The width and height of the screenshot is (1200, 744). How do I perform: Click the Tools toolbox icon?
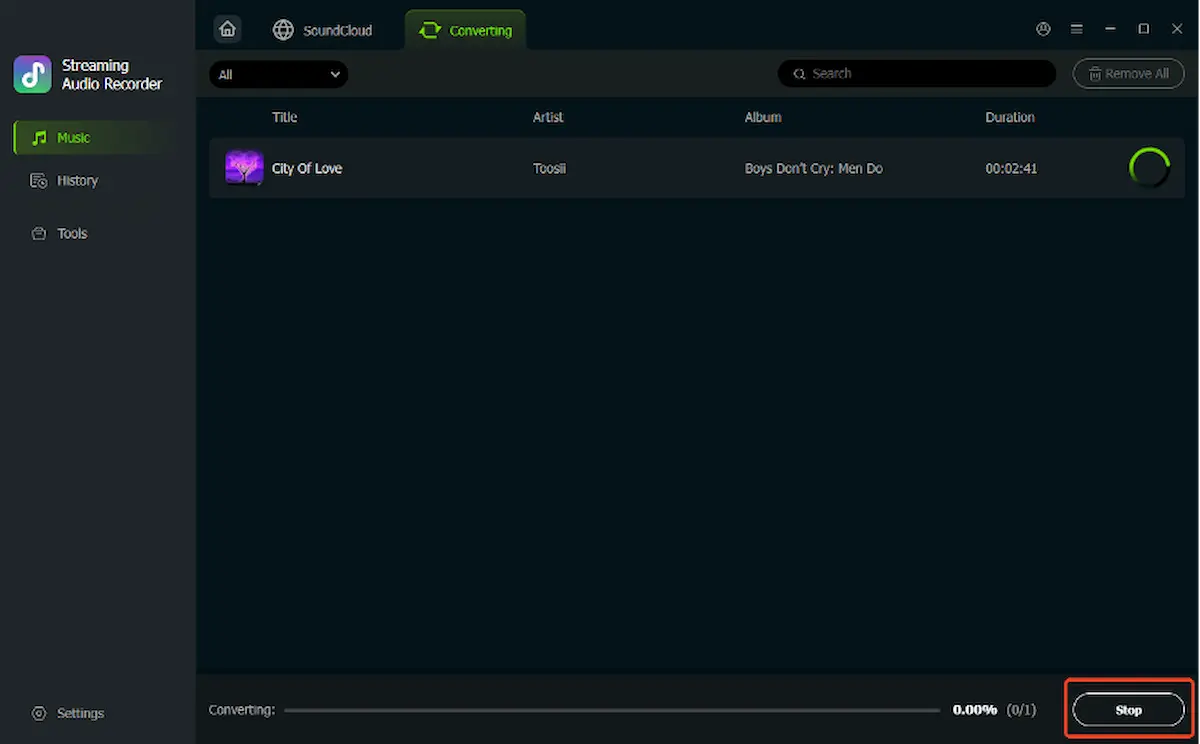tap(39, 233)
